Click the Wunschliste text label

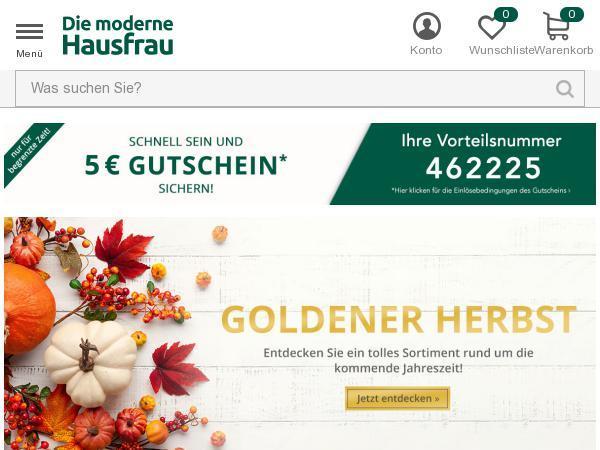[x=502, y=50]
